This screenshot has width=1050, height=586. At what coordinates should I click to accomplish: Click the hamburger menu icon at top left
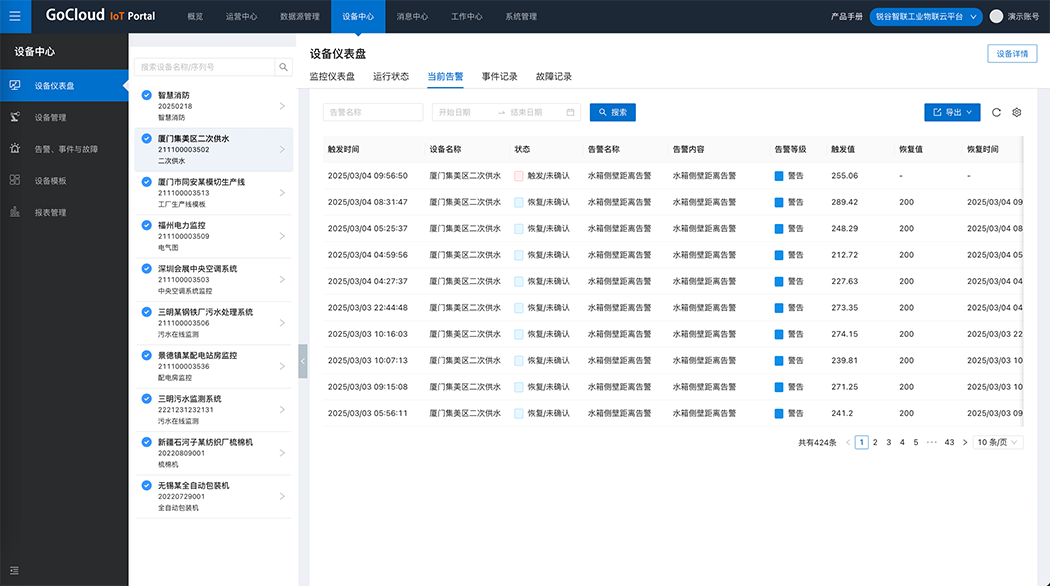point(14,16)
